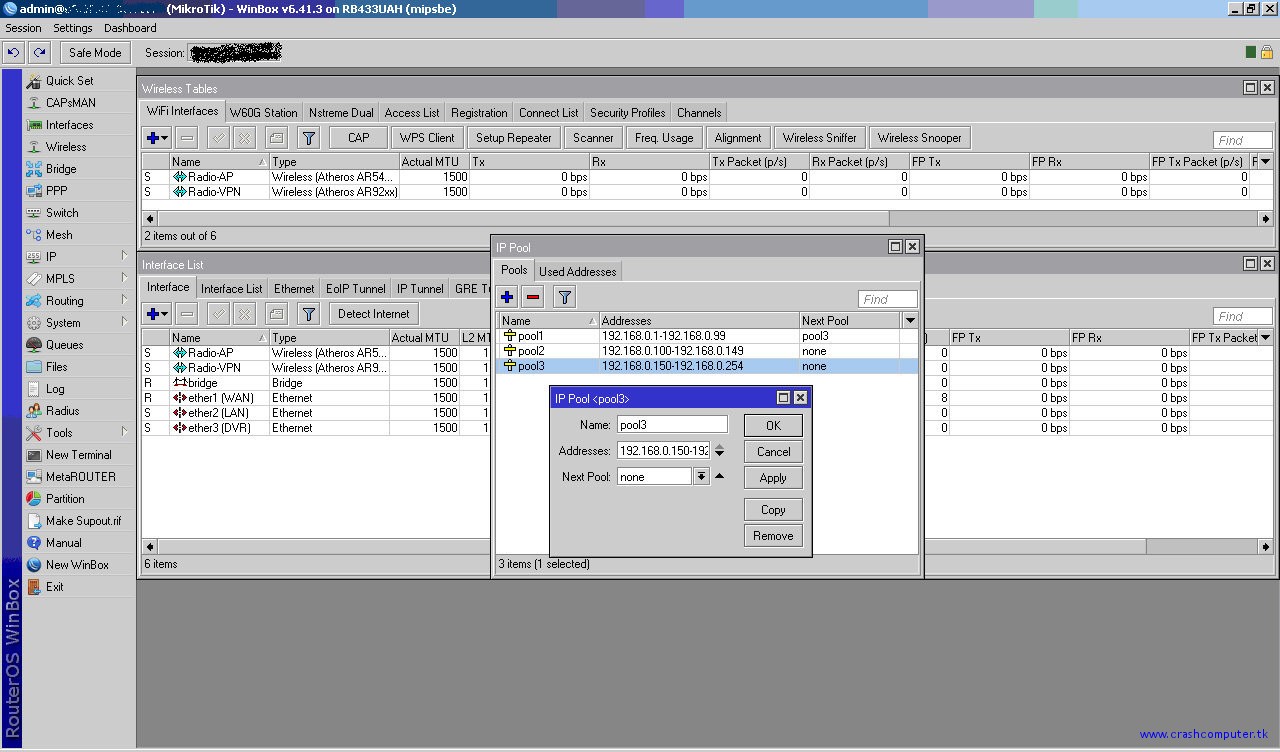Open Partition in sidebar
The width and height of the screenshot is (1280, 752).
(x=79, y=498)
